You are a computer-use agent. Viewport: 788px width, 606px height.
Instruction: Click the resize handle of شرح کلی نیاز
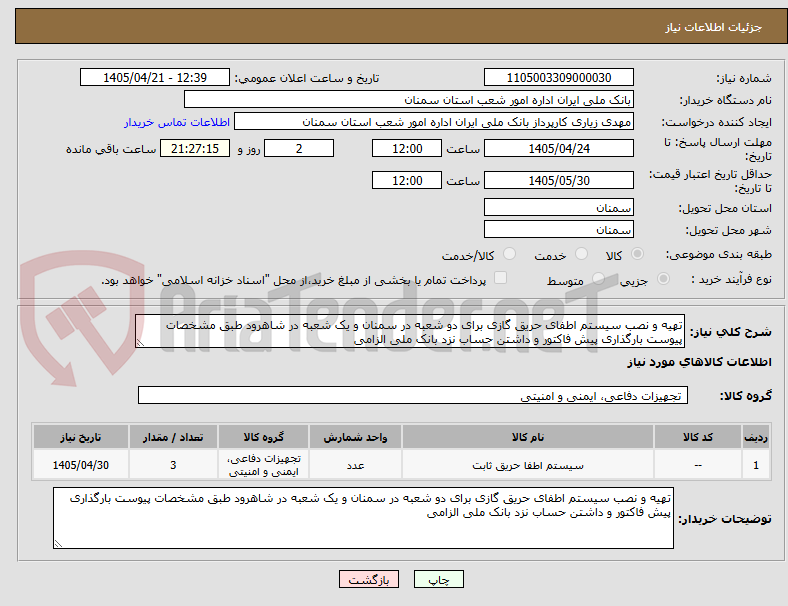click(140, 343)
